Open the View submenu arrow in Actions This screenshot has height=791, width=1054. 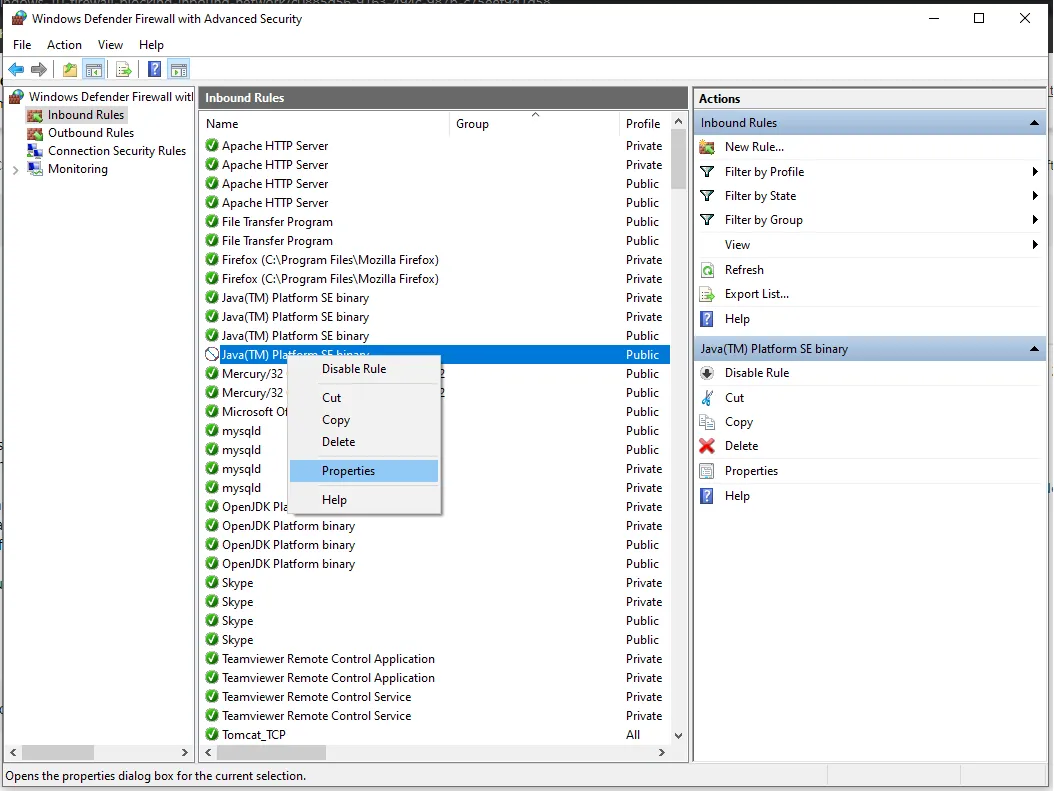pyautogui.click(x=1035, y=245)
